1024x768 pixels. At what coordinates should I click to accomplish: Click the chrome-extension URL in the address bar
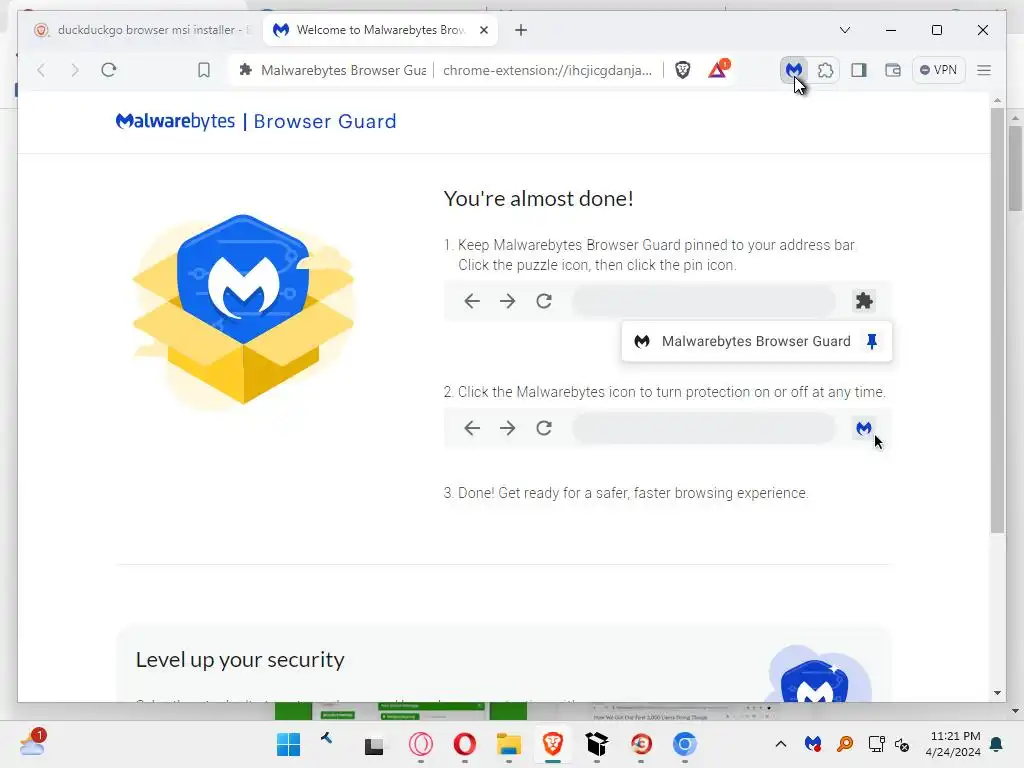click(x=547, y=70)
